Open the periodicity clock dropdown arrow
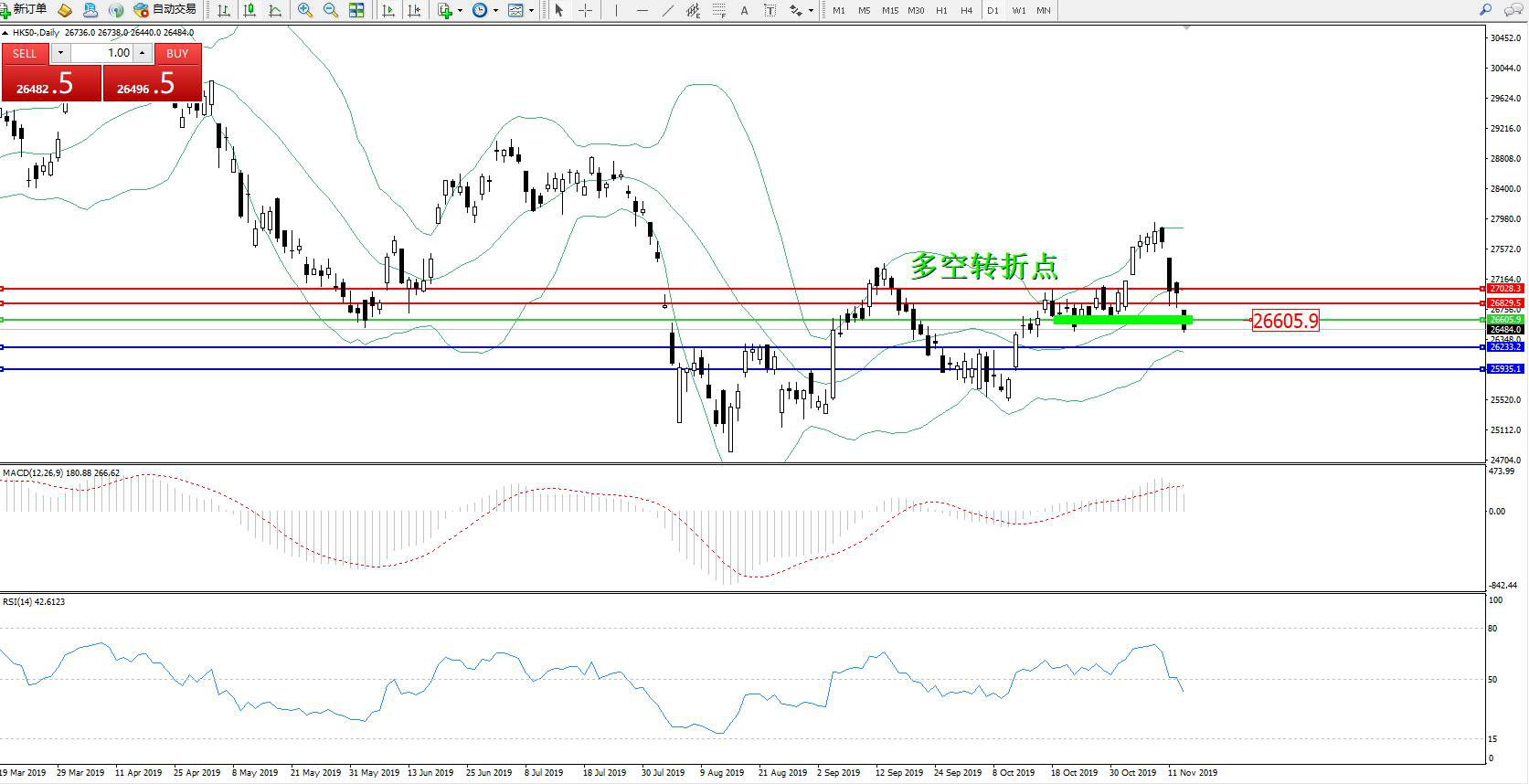 pyautogui.click(x=495, y=11)
